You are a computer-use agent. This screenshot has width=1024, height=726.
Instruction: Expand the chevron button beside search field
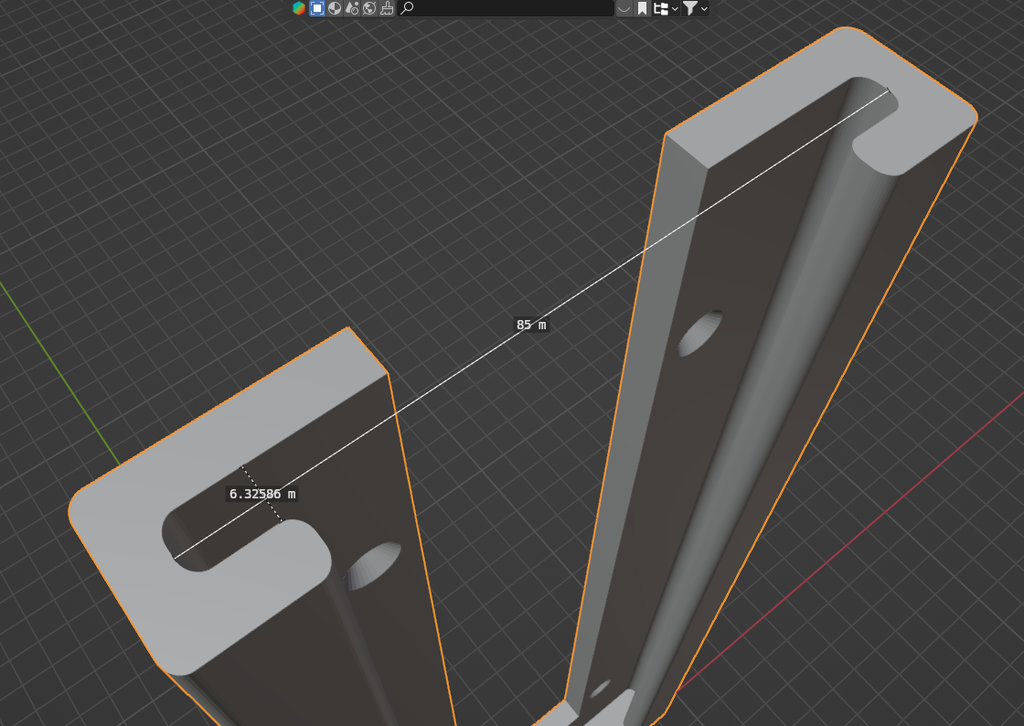pyautogui.click(x=624, y=8)
